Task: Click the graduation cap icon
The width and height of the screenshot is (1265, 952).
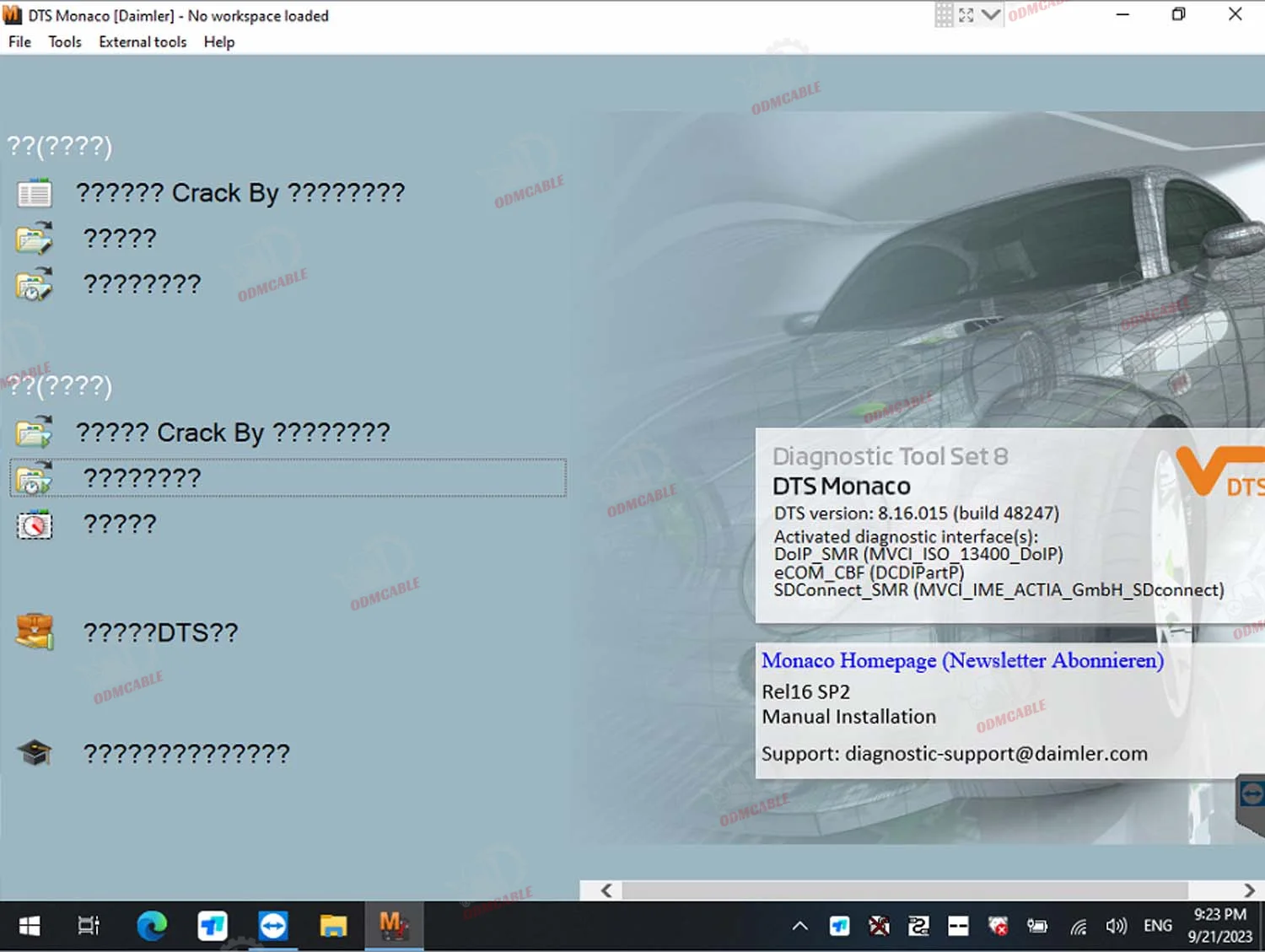Action: [35, 752]
